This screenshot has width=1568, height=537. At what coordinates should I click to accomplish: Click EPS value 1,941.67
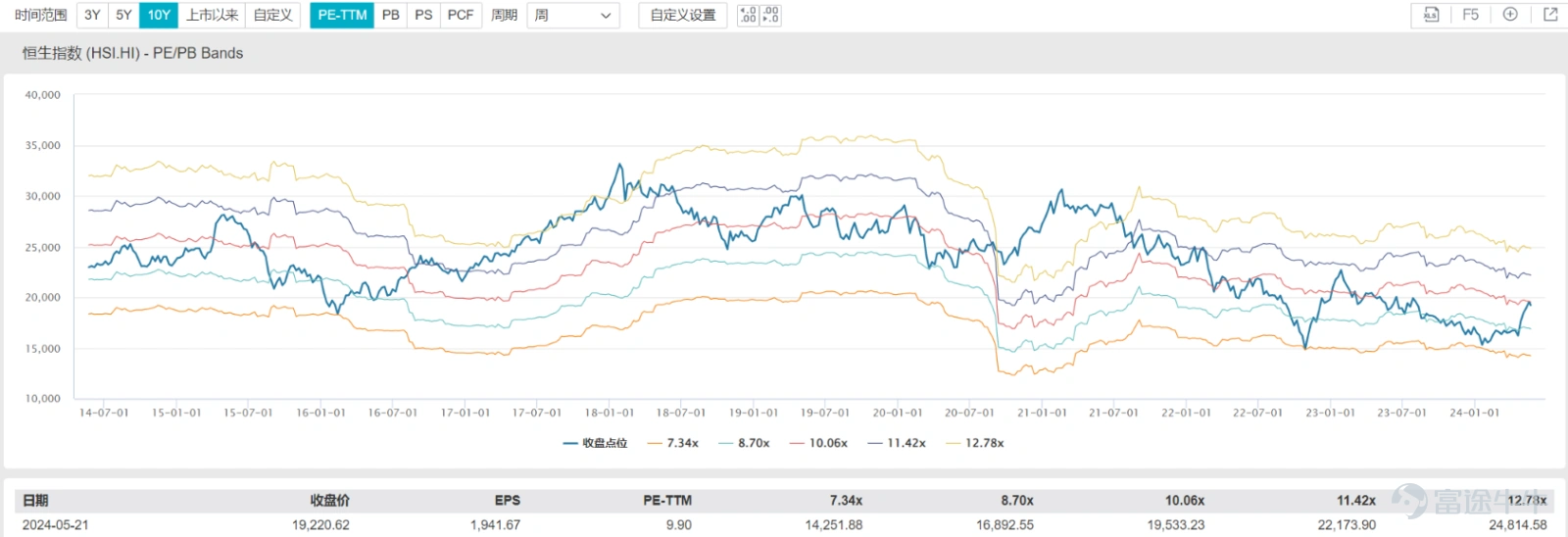click(x=495, y=525)
